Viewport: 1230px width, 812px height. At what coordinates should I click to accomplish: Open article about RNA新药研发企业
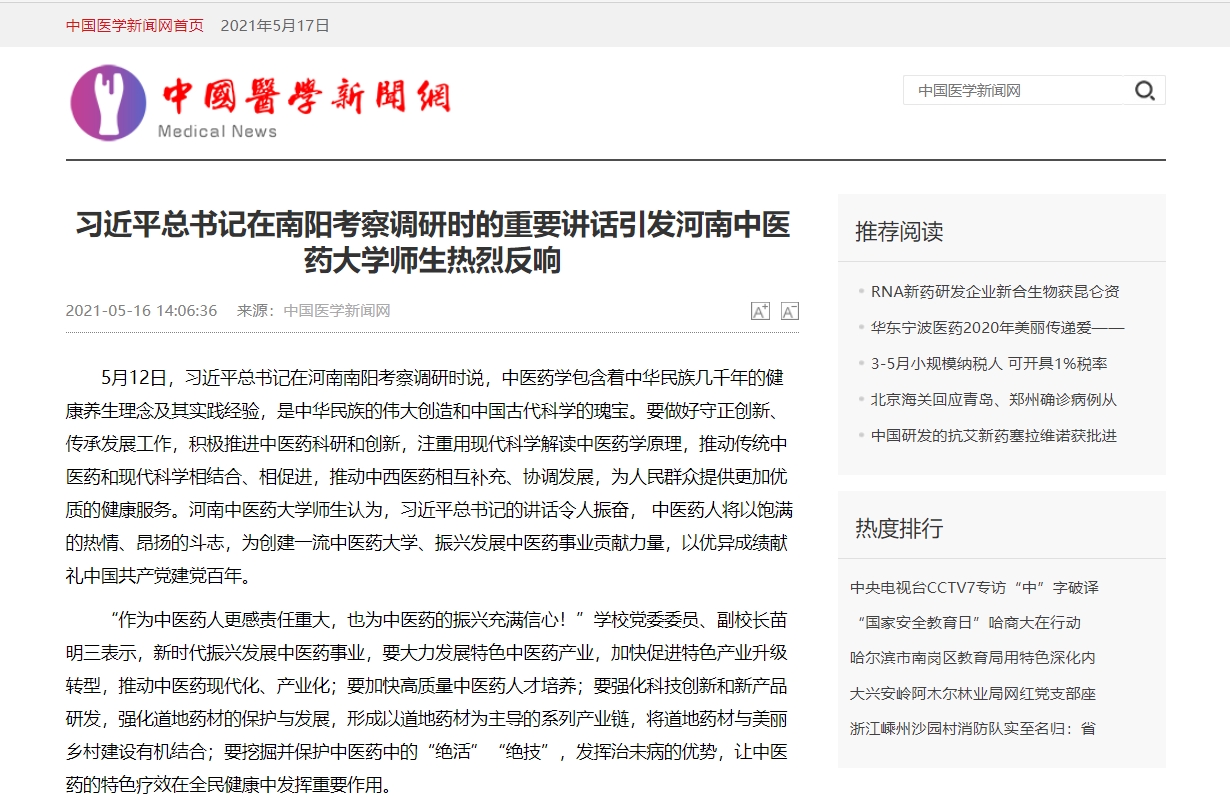tap(994, 291)
